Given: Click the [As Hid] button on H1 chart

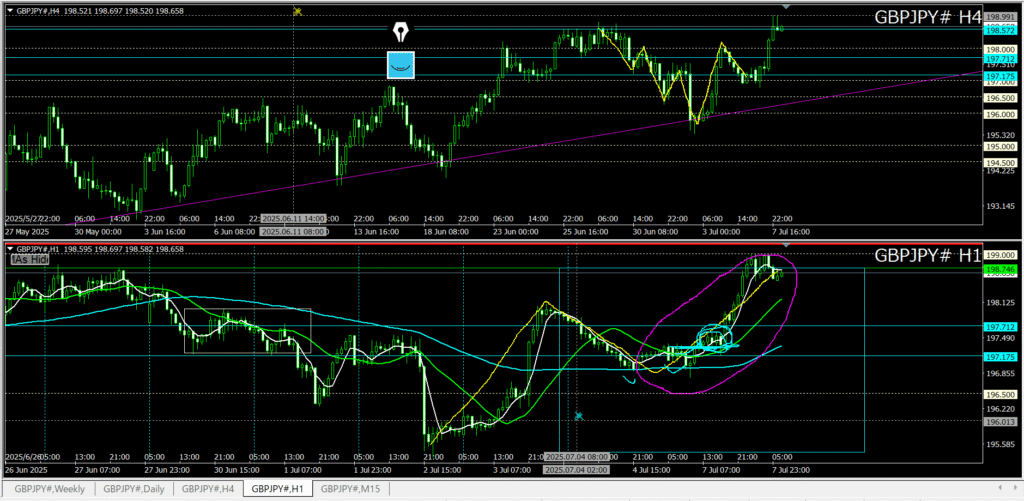Looking at the screenshot, I should tap(29, 259).
